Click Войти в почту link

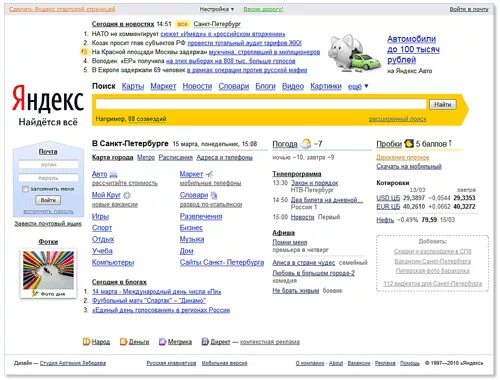(469, 9)
